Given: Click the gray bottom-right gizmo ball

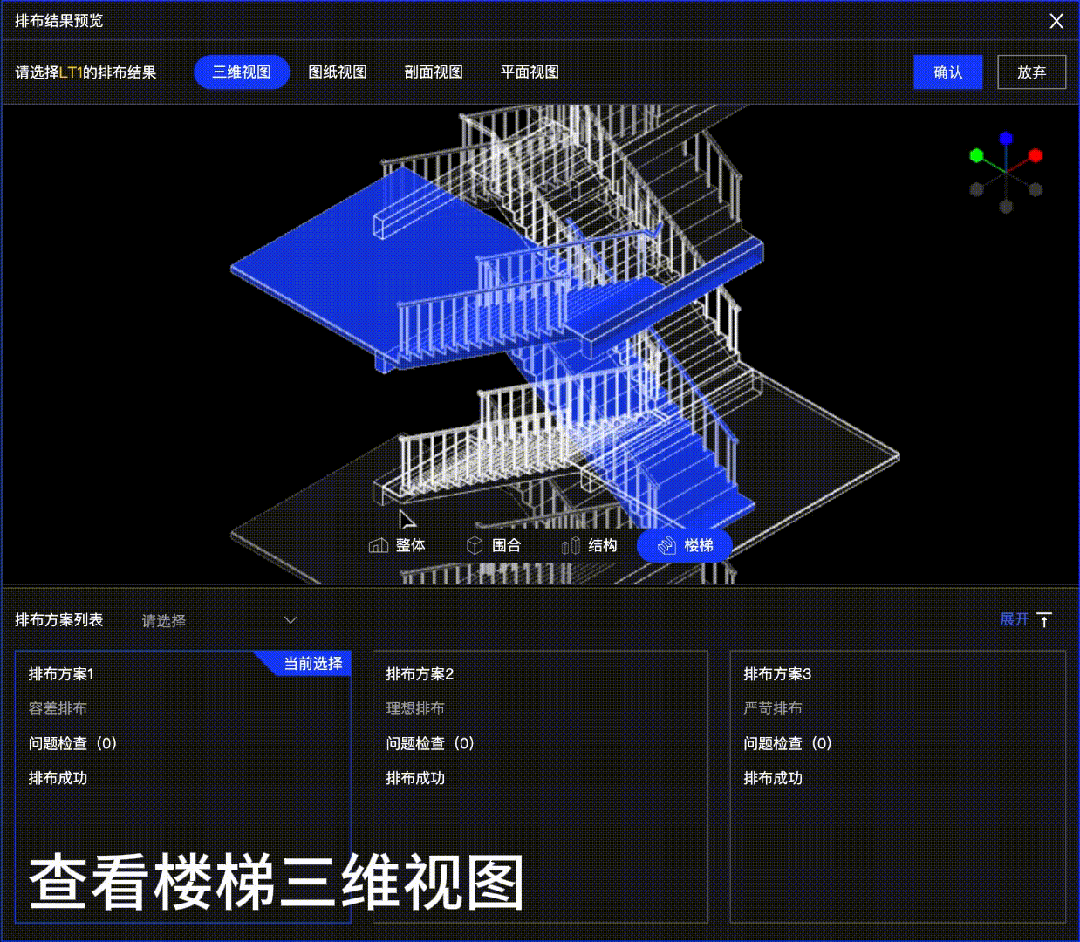Looking at the screenshot, I should pos(1035,189).
